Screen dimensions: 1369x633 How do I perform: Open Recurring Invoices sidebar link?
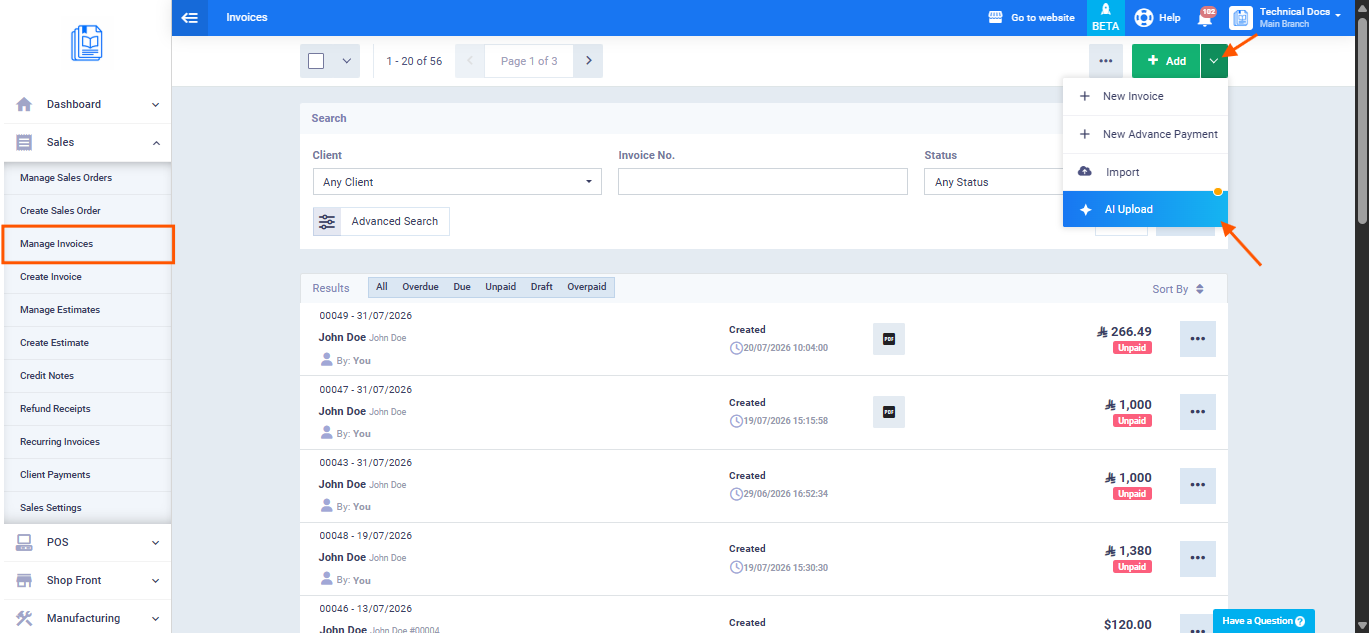86,442
